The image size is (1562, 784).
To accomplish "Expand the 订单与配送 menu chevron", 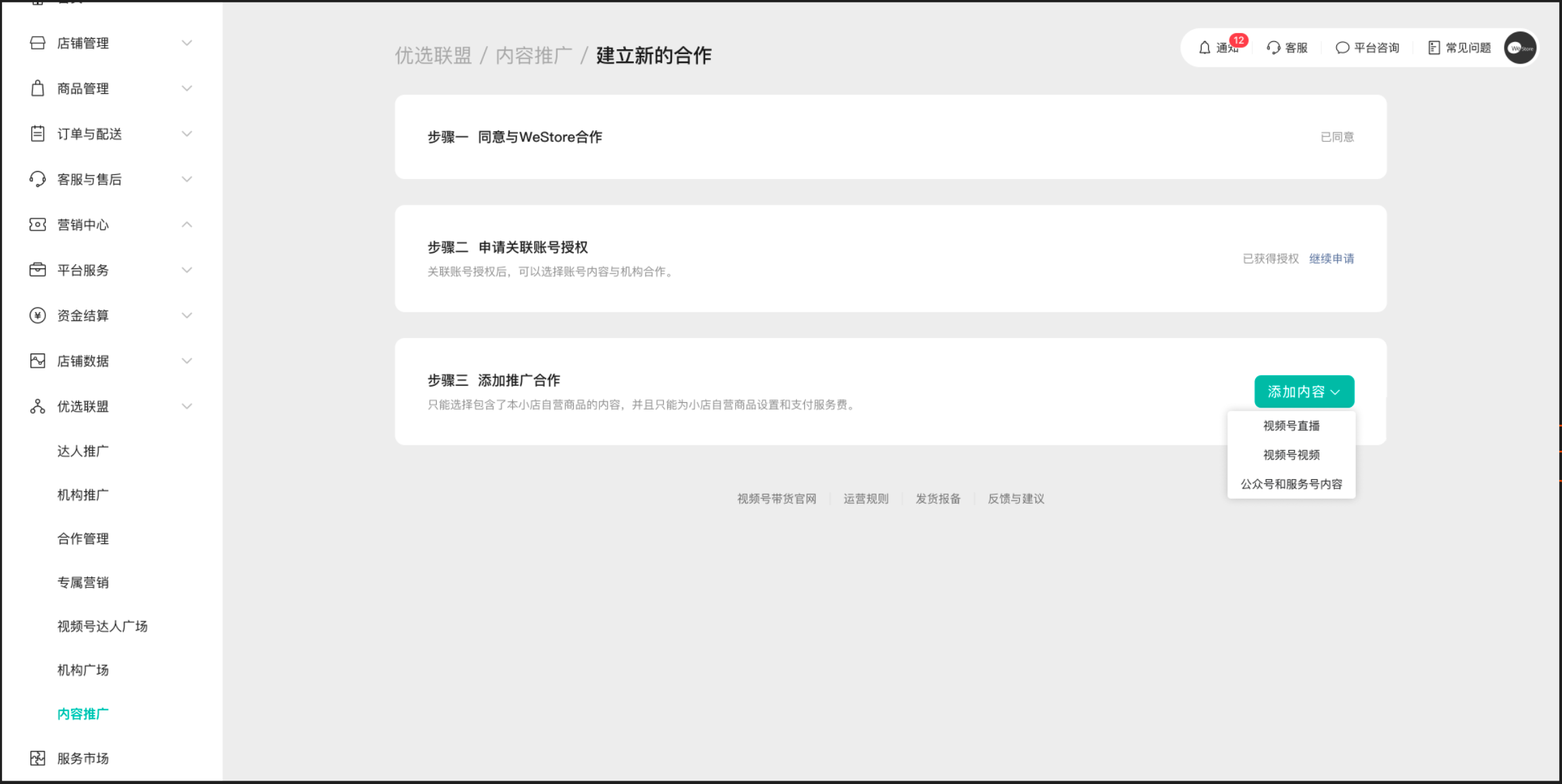I will point(187,134).
